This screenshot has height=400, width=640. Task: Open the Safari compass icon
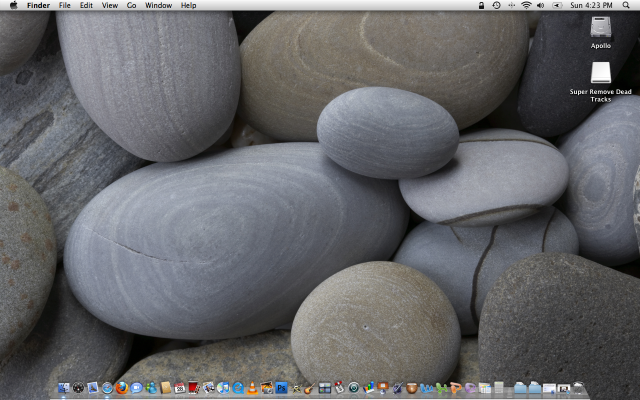(x=107, y=388)
